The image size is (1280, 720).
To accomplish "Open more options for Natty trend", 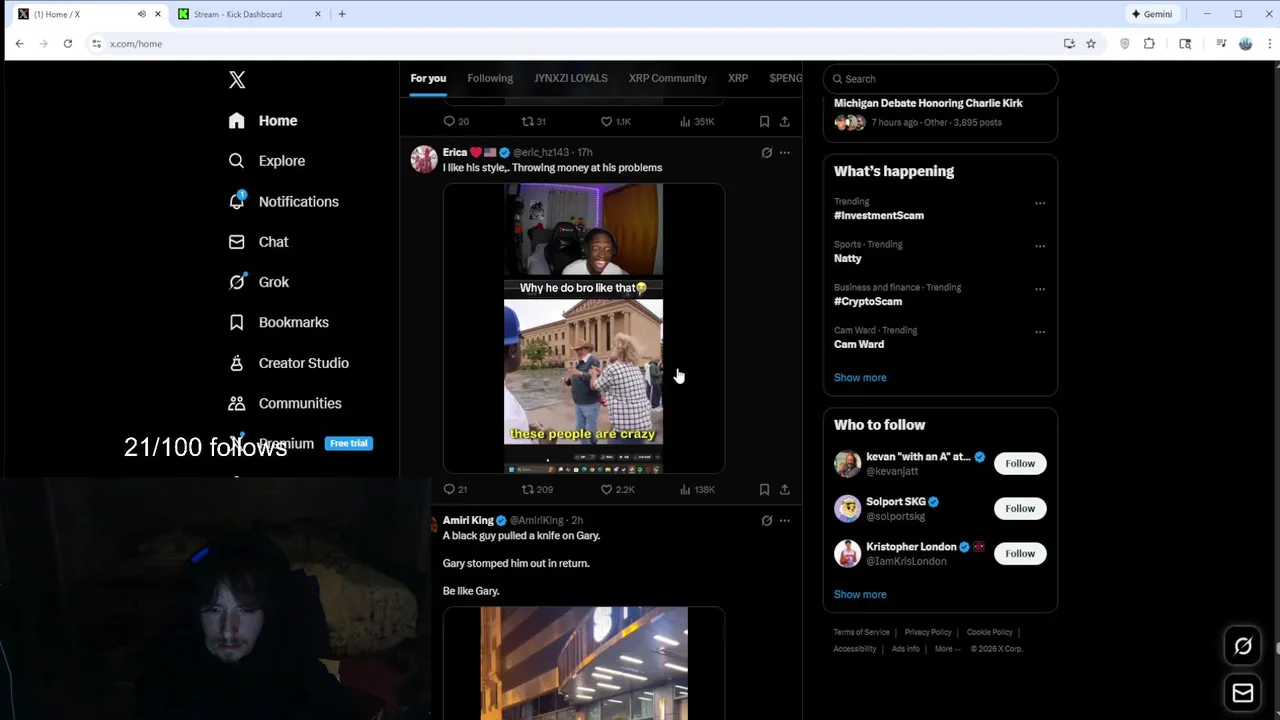I will pos(1040,246).
